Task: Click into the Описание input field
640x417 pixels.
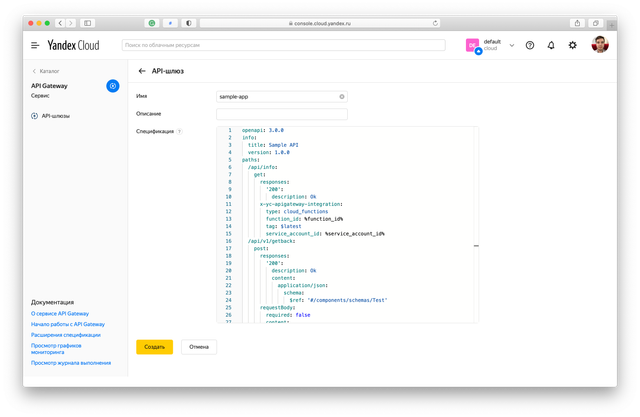Action: (x=281, y=114)
